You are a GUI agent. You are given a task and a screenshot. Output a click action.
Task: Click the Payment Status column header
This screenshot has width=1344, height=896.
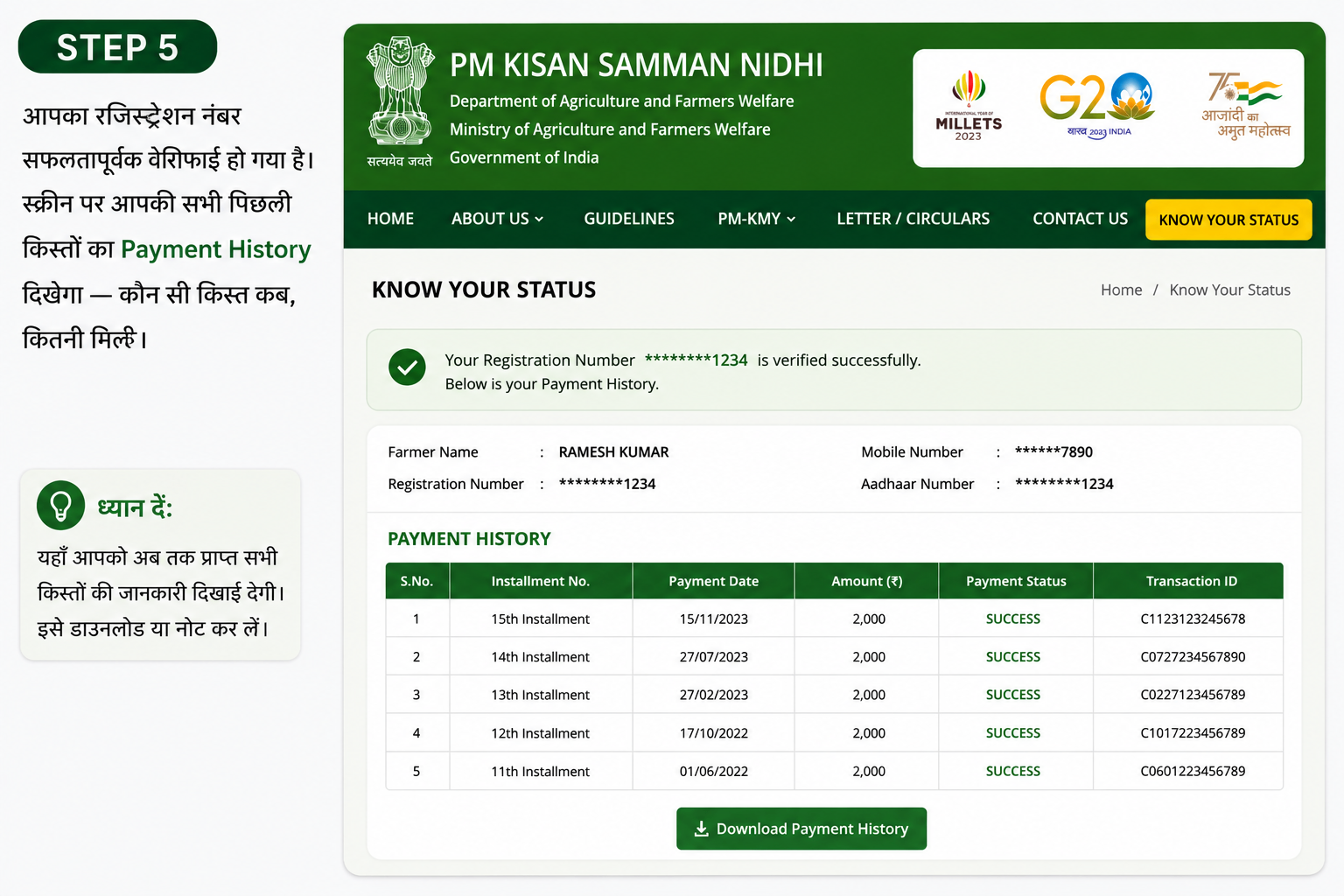1016,581
